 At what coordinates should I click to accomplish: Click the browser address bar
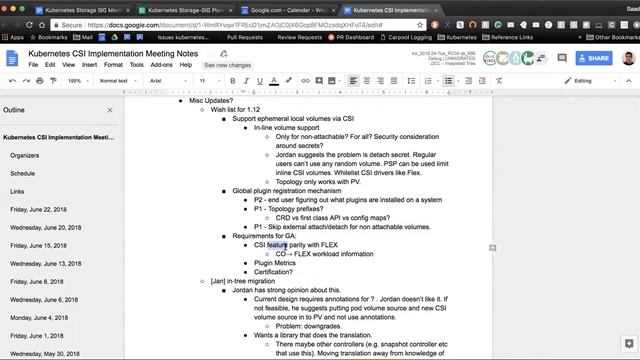tap(237, 25)
